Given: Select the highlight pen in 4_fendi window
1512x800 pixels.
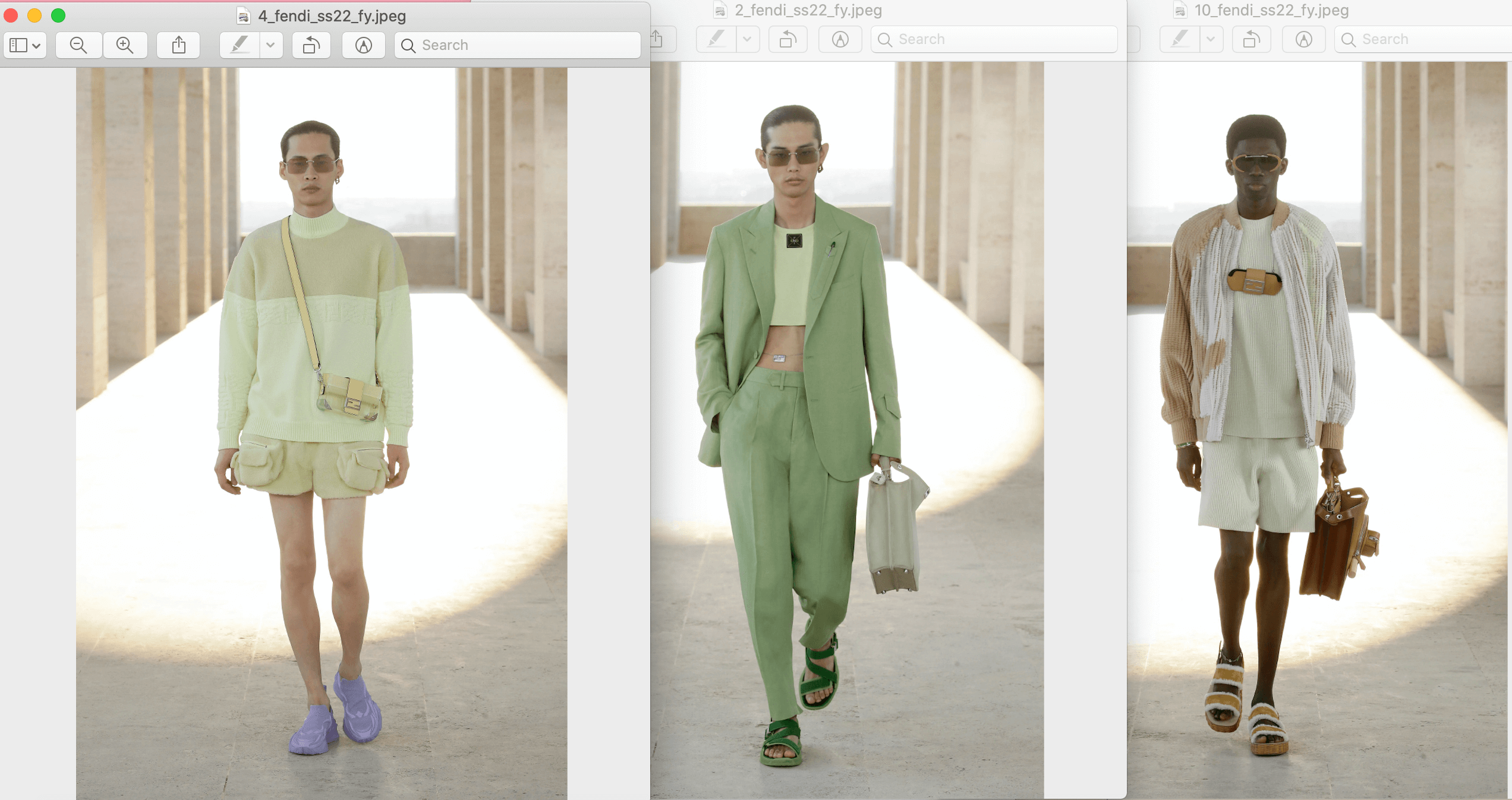Looking at the screenshot, I should point(240,45).
